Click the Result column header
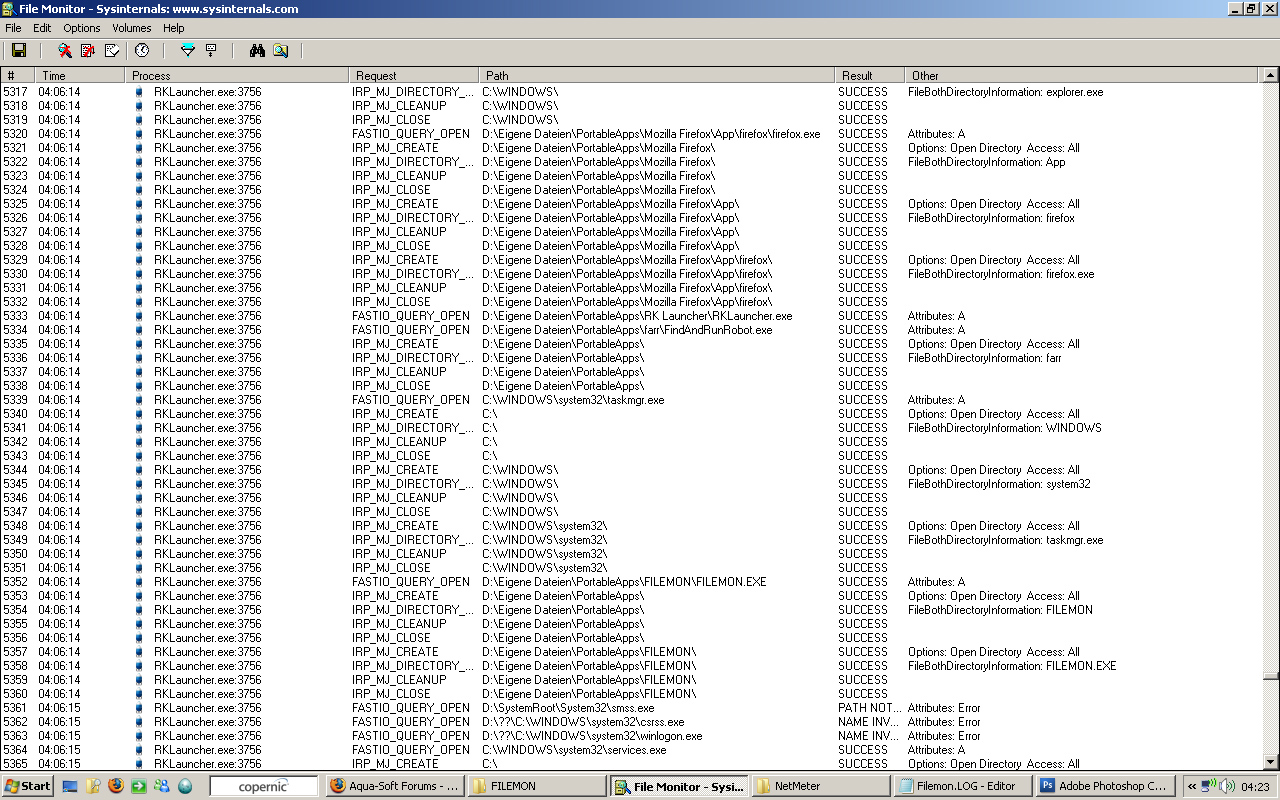The width and height of the screenshot is (1280, 800). point(870,75)
